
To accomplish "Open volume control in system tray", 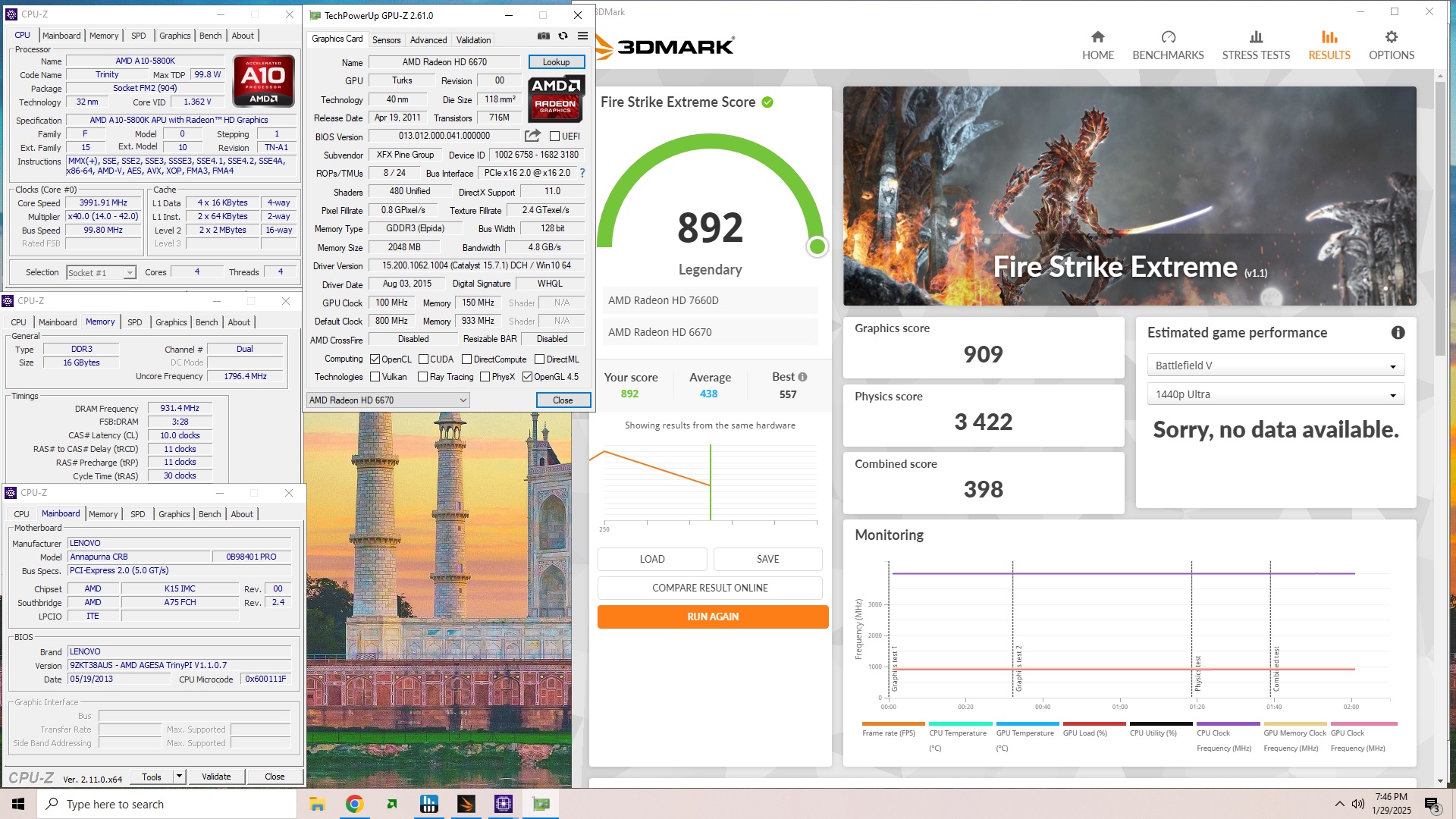I will point(1357,804).
